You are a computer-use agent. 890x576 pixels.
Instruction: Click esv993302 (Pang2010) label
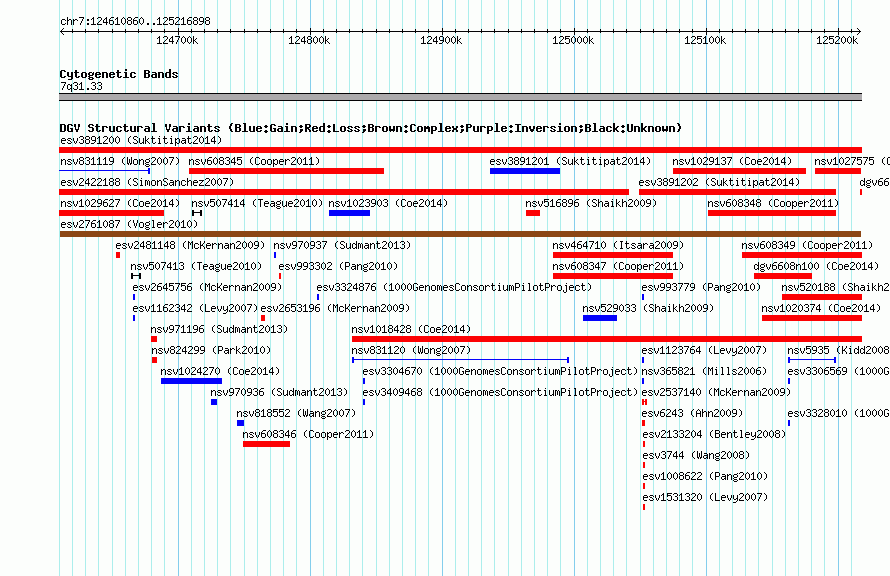[338, 266]
